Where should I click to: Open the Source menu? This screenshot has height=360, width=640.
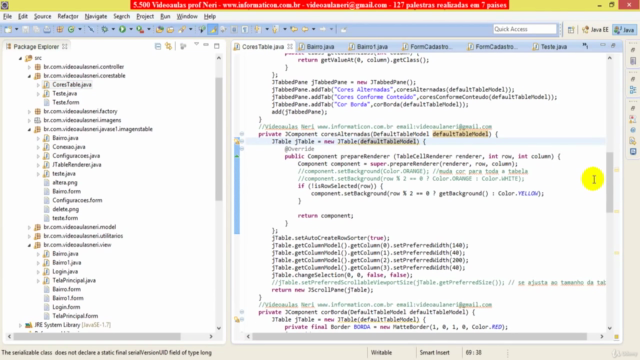[x=42, y=16]
